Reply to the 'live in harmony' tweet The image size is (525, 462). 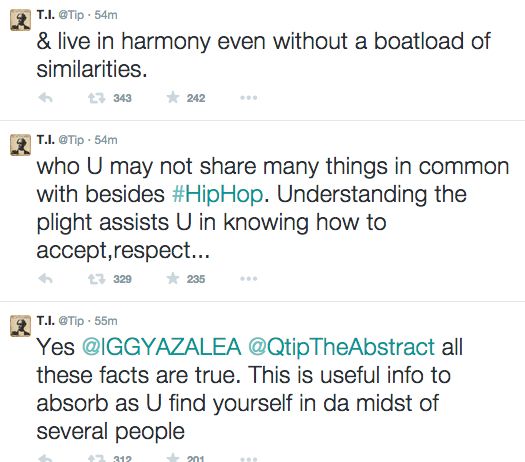tap(46, 98)
